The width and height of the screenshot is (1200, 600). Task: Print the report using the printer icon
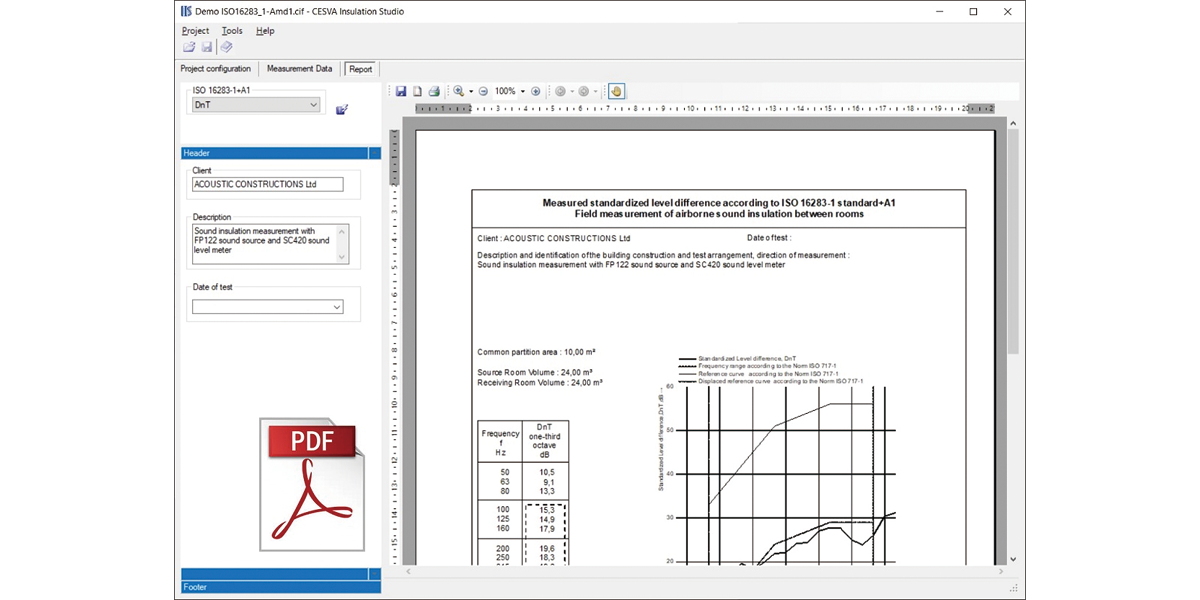[434, 91]
